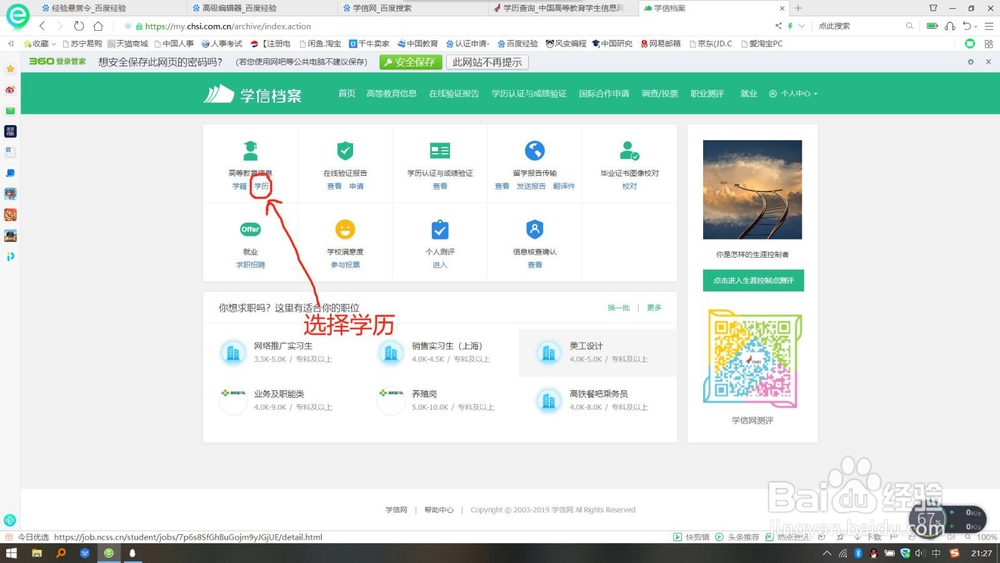Open the 养殖岗 job listing
This screenshot has width=1000, height=563.
(x=424, y=394)
